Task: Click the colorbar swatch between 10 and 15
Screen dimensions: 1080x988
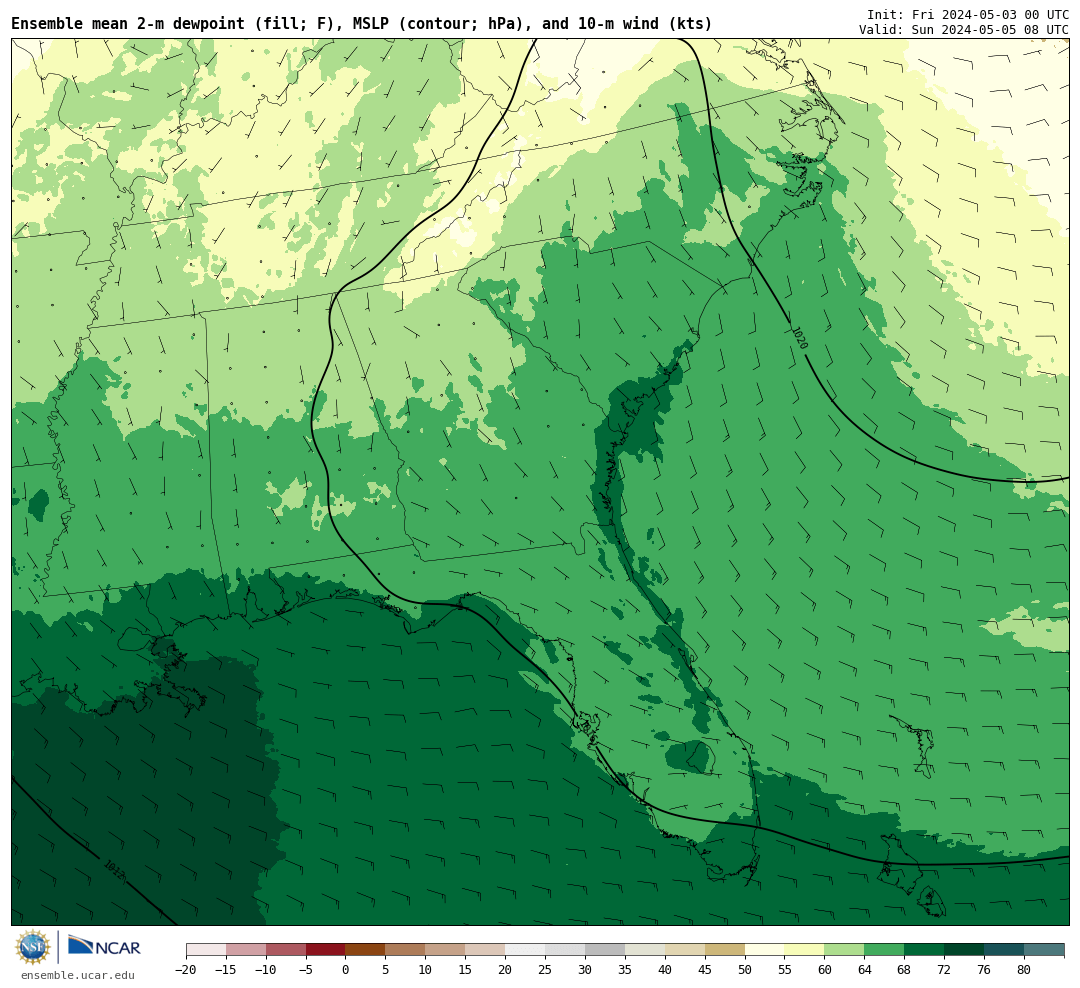Action: [x=446, y=950]
